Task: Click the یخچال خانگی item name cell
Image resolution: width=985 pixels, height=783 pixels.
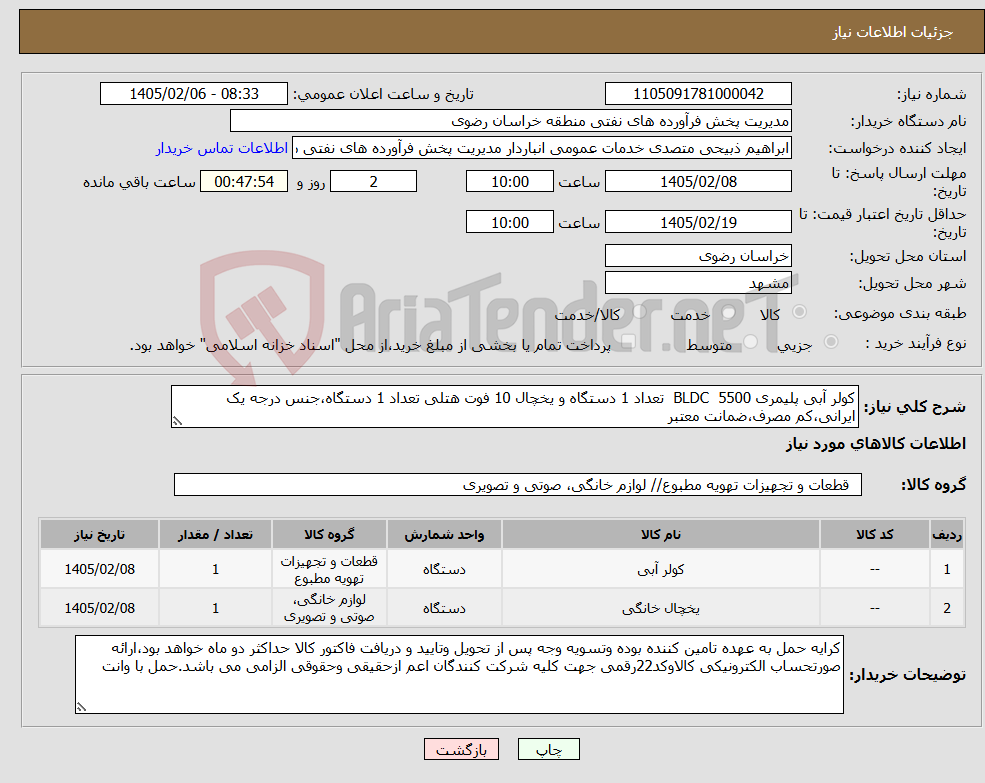Action: [x=661, y=608]
